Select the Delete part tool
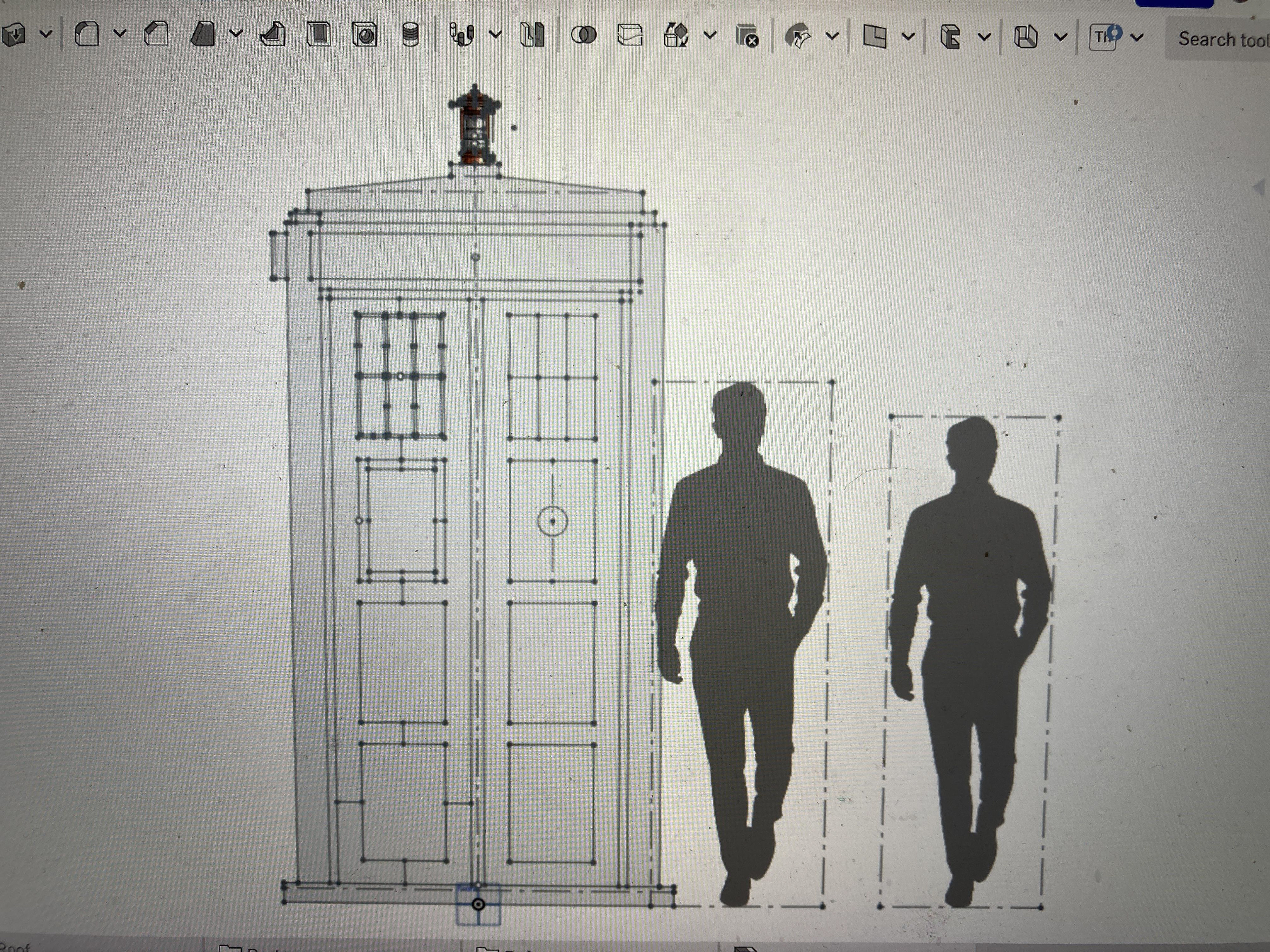This screenshot has width=1270, height=952. click(x=747, y=36)
